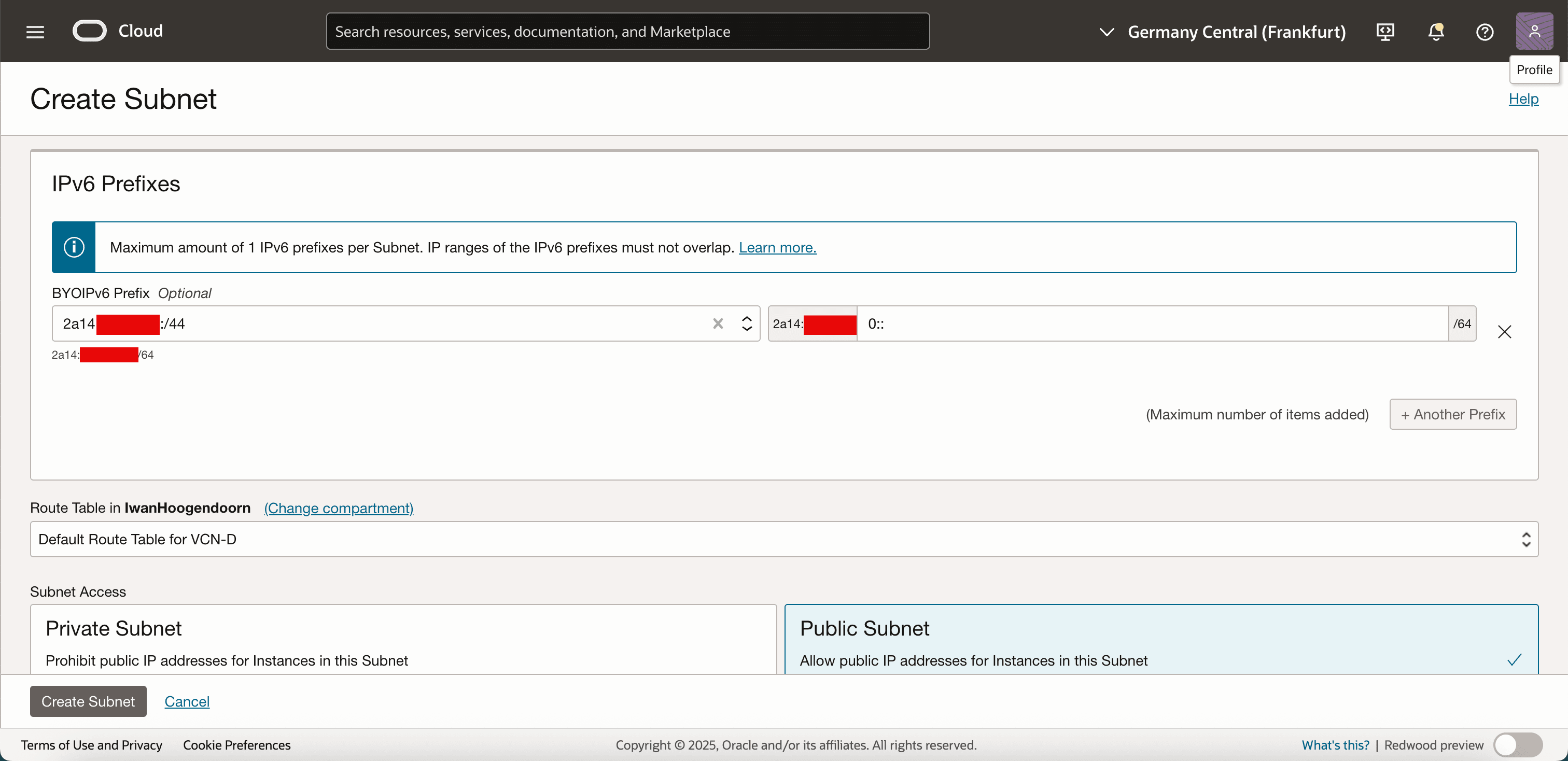Viewport: 1568px width, 761px height.
Task: Toggle the Redwood preview switch
Action: (1518, 744)
